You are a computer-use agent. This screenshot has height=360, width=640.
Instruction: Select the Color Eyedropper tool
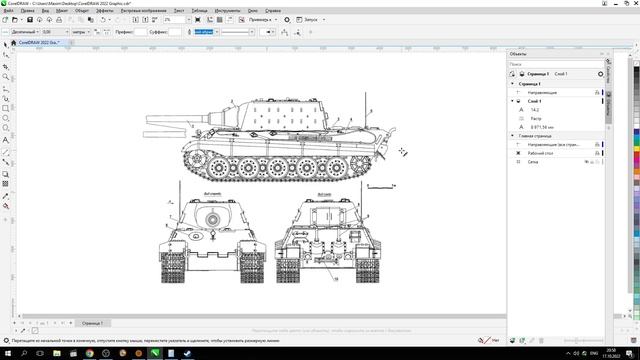pos(6,196)
